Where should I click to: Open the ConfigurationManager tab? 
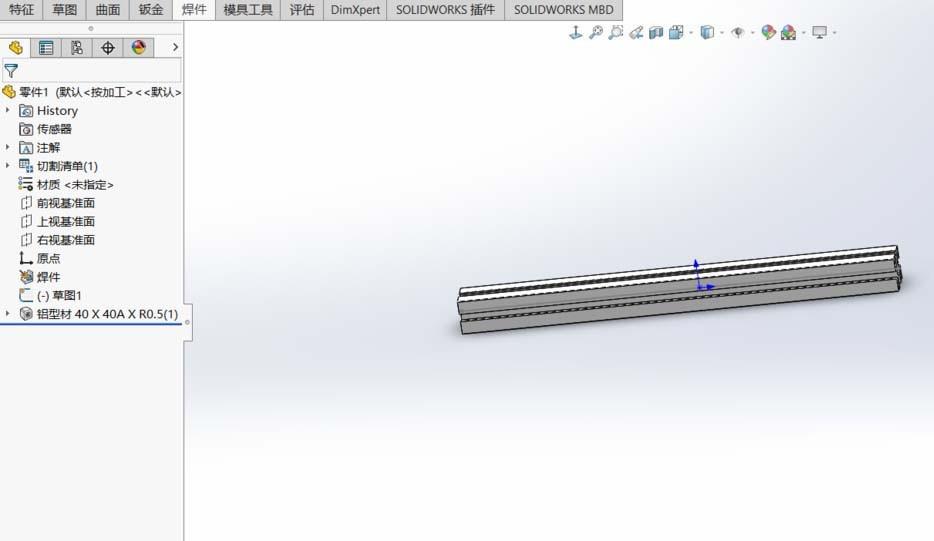(77, 48)
